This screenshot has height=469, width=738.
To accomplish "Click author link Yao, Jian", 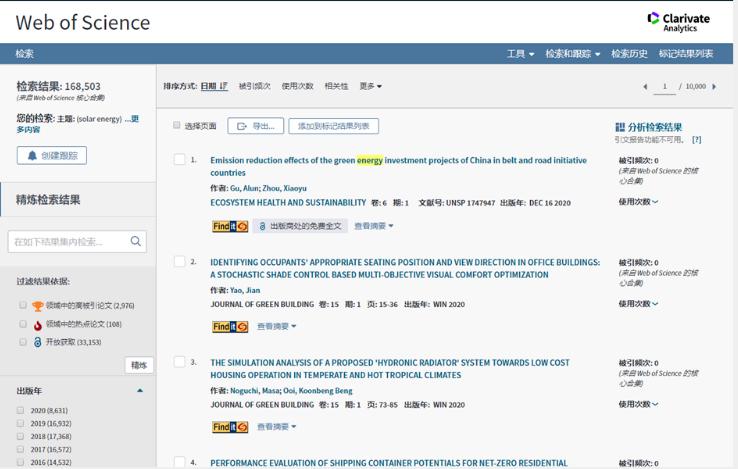I will pyautogui.click(x=245, y=291).
